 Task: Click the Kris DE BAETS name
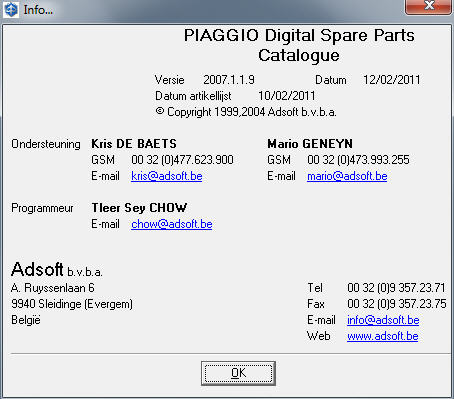134,144
